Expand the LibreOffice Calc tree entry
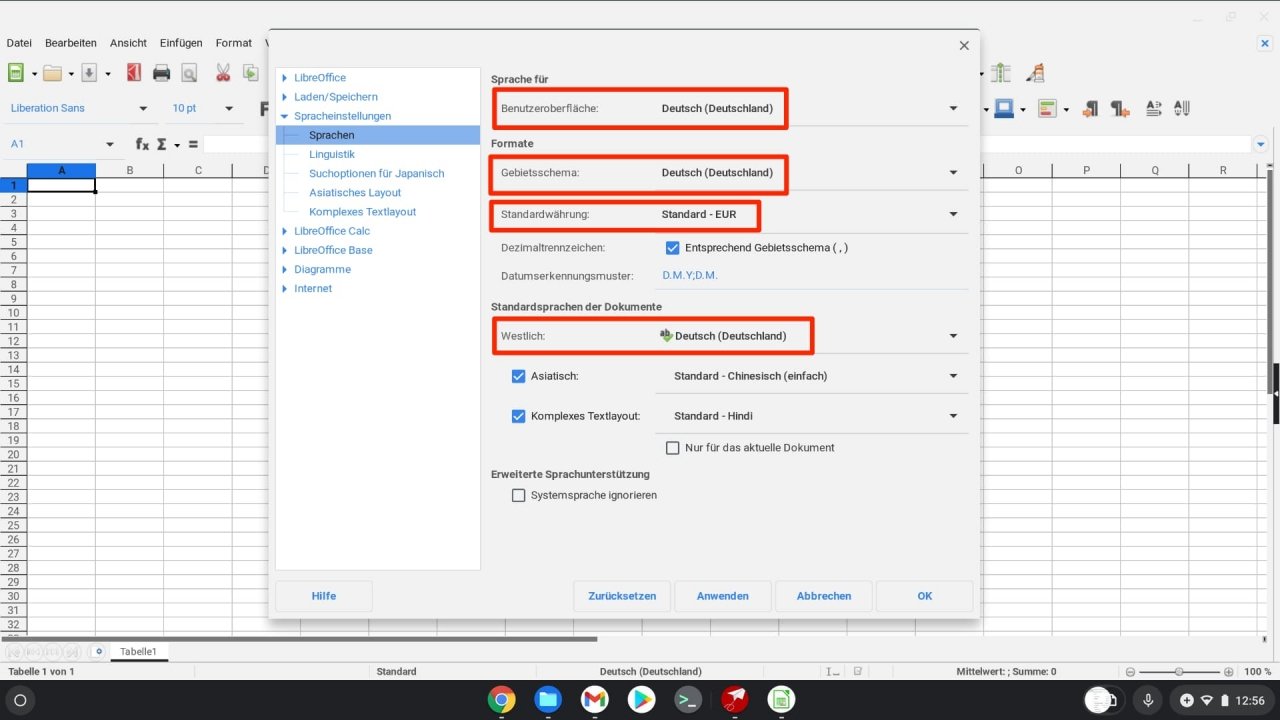The image size is (1280, 720). click(x=284, y=231)
